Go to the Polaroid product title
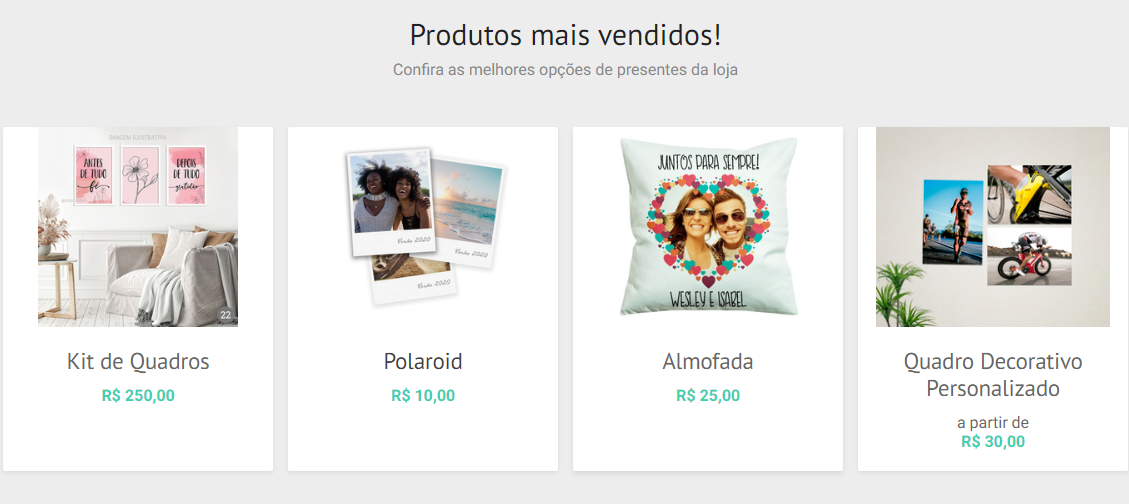Screen dimensions: 1129x504 click(x=423, y=361)
